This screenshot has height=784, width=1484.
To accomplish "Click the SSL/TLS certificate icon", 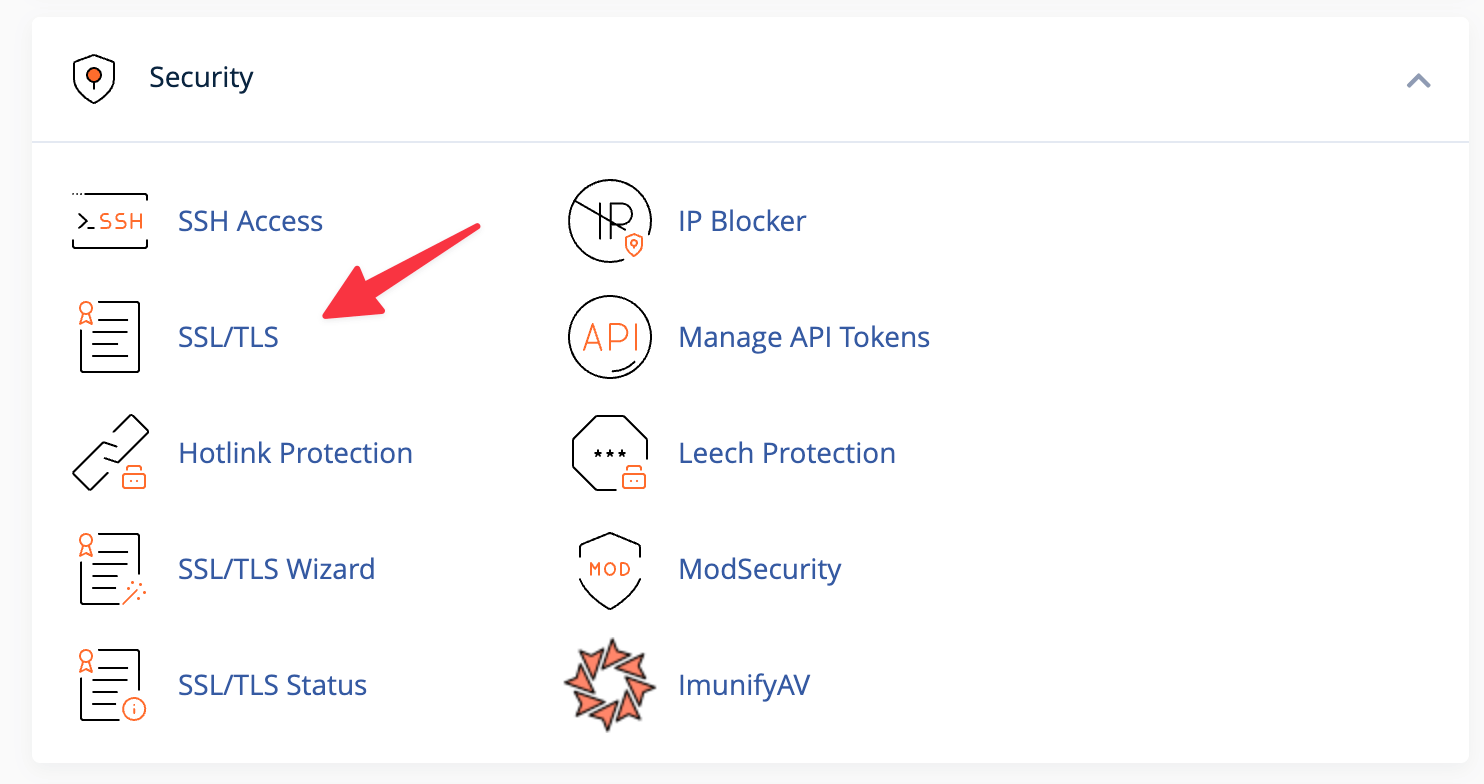I will pos(109,337).
